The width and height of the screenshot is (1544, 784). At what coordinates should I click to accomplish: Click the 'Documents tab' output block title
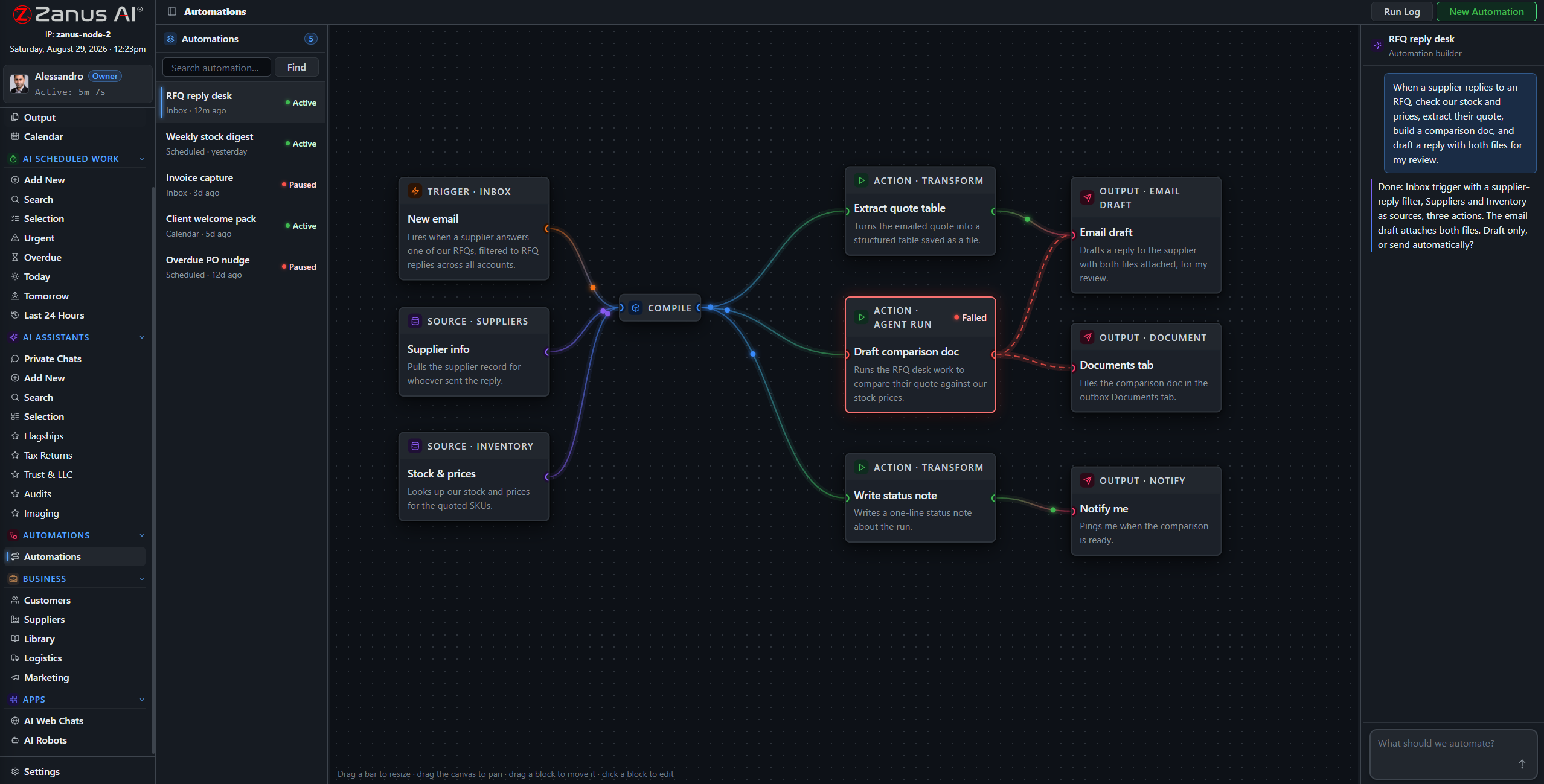[1116, 365]
